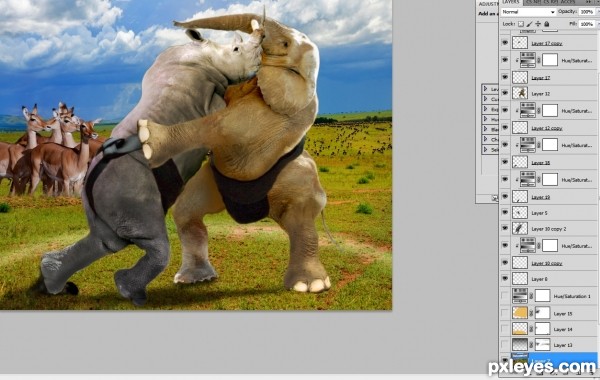The width and height of the screenshot is (600, 380).
Task: Click the lock image pixels brush icon
Action: pos(530,24)
